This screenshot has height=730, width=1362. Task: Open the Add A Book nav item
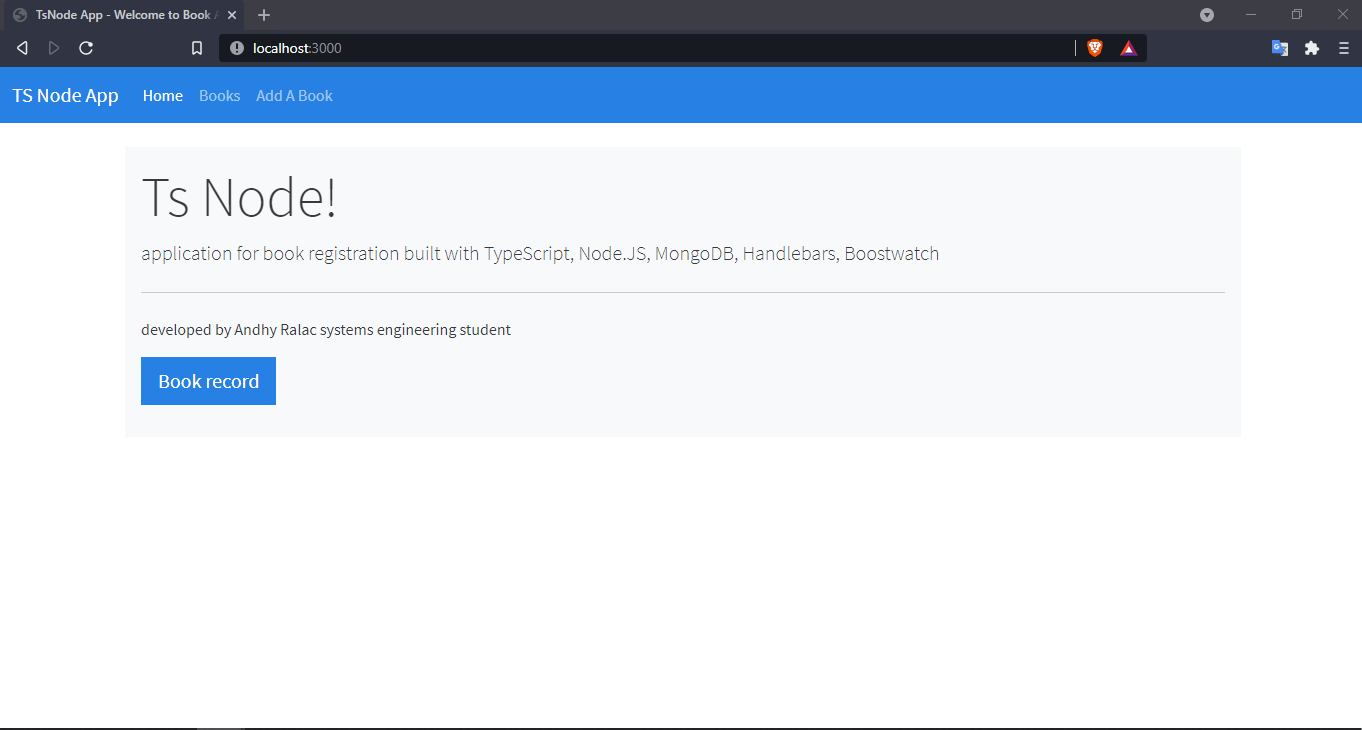294,96
